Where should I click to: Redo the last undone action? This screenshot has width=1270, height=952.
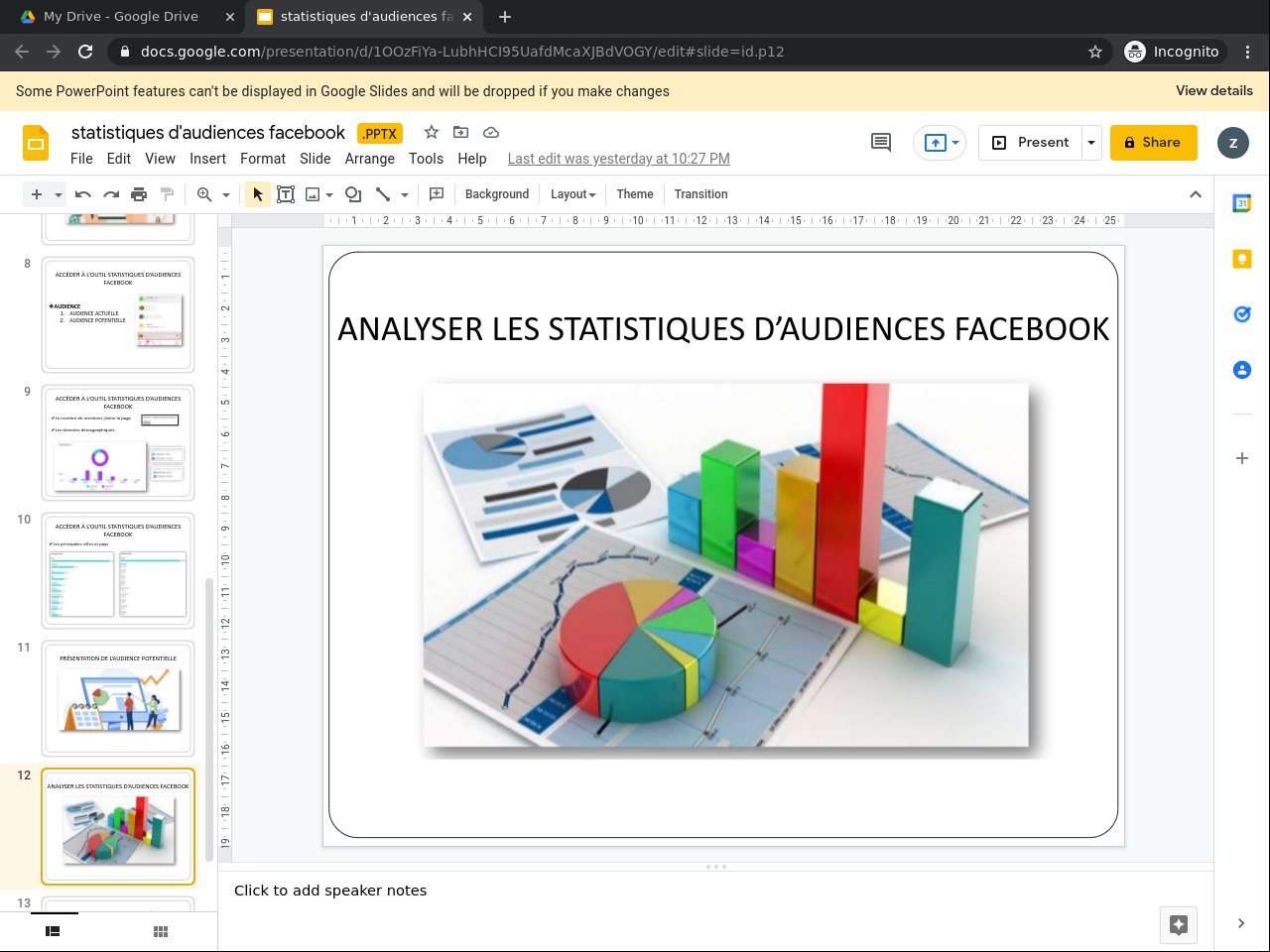tap(111, 194)
